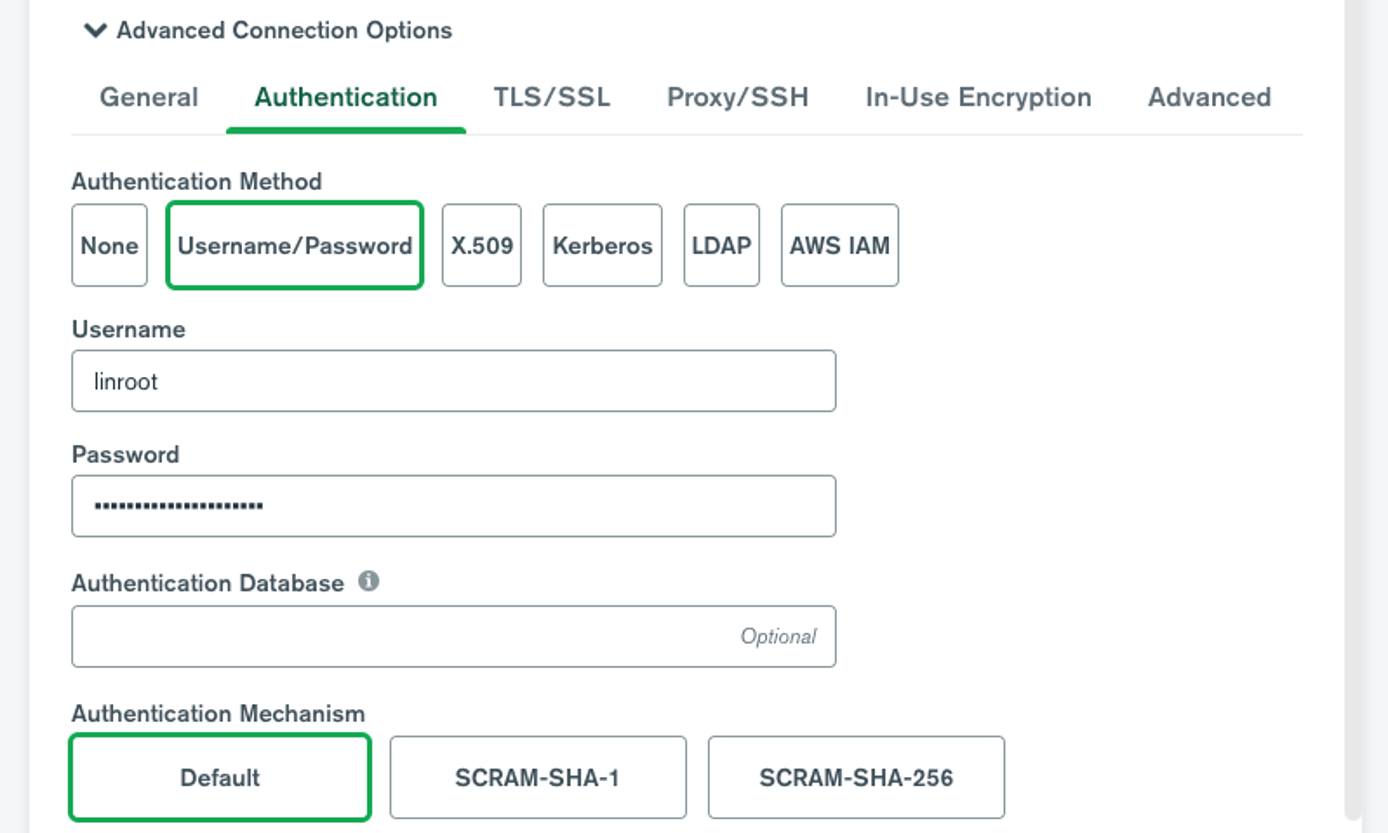Pick AWS IAM as authentication method
The image size is (1388, 833).
839,245
